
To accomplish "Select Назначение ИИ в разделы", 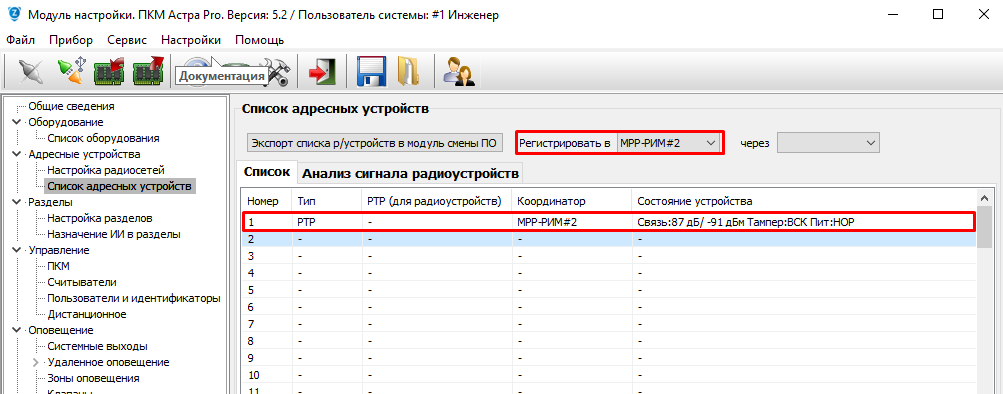I will coord(114,234).
